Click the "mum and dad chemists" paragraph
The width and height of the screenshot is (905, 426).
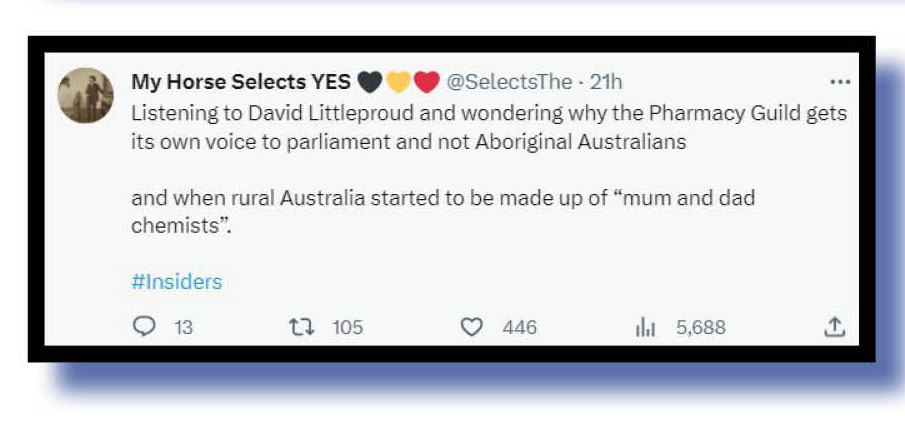point(442,211)
